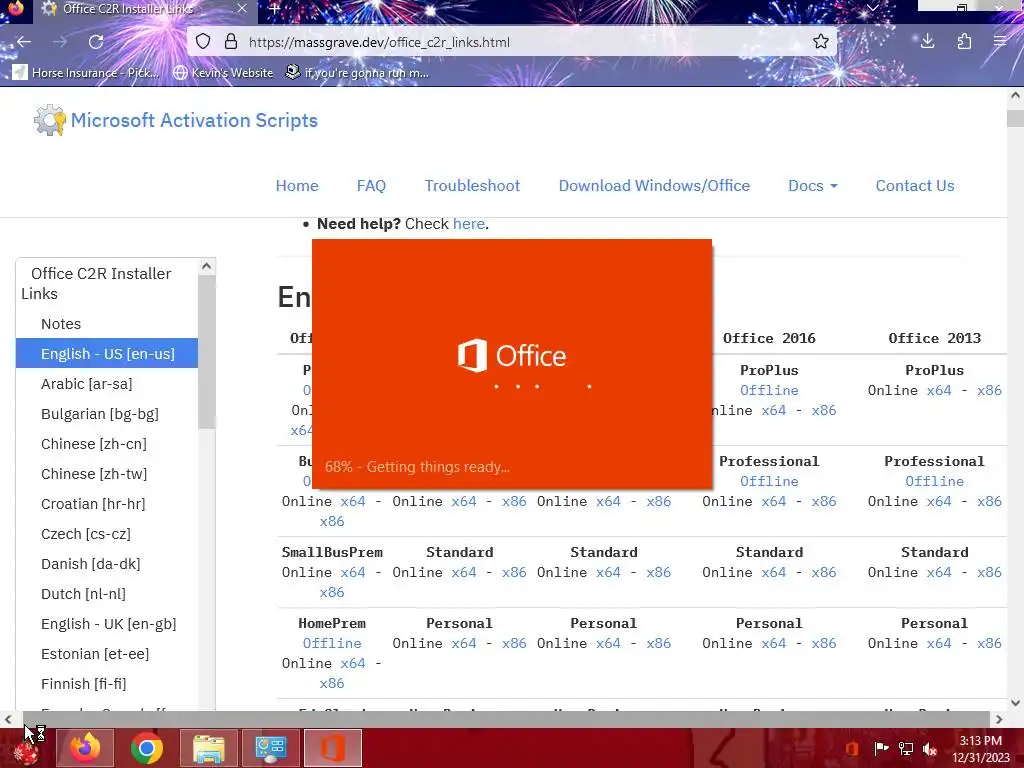Open File Explorer from the taskbar
The width and height of the screenshot is (1024, 768).
pos(208,748)
